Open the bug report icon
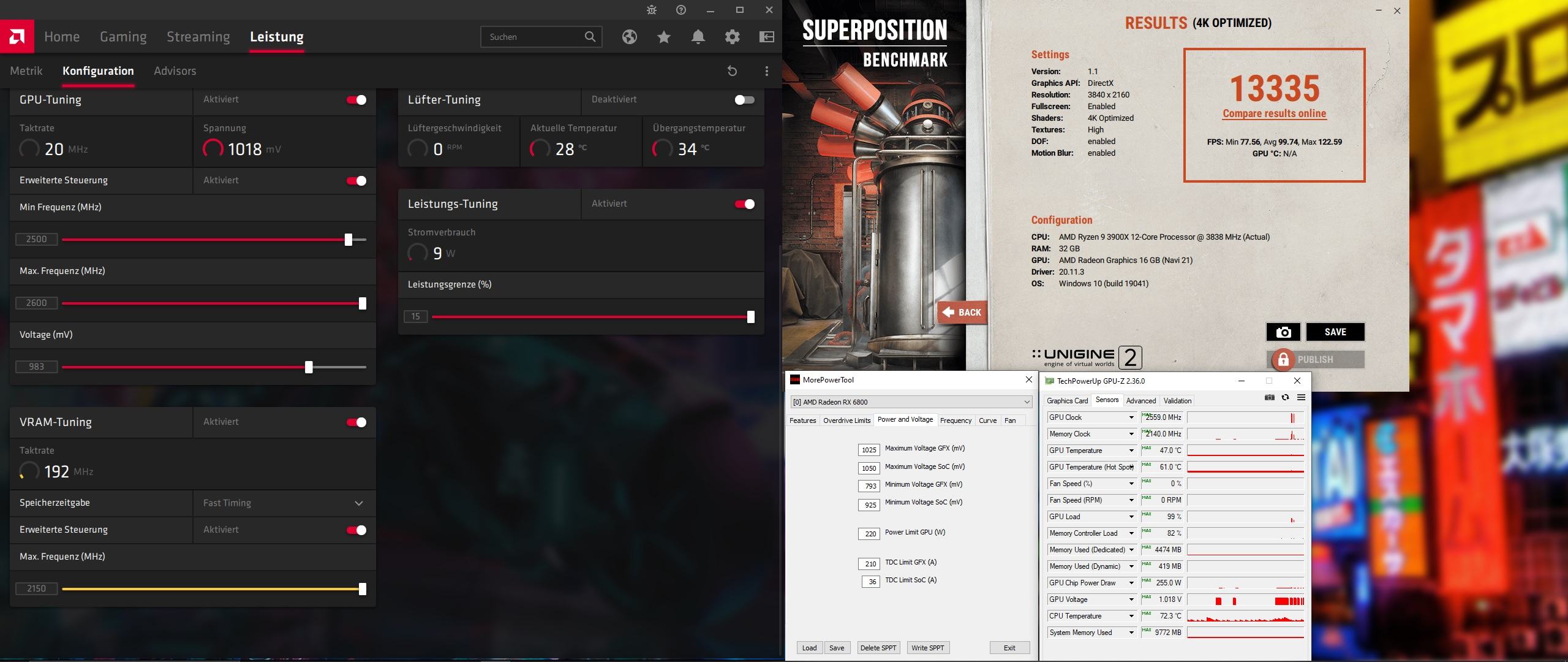The image size is (1568, 662). pos(652,10)
